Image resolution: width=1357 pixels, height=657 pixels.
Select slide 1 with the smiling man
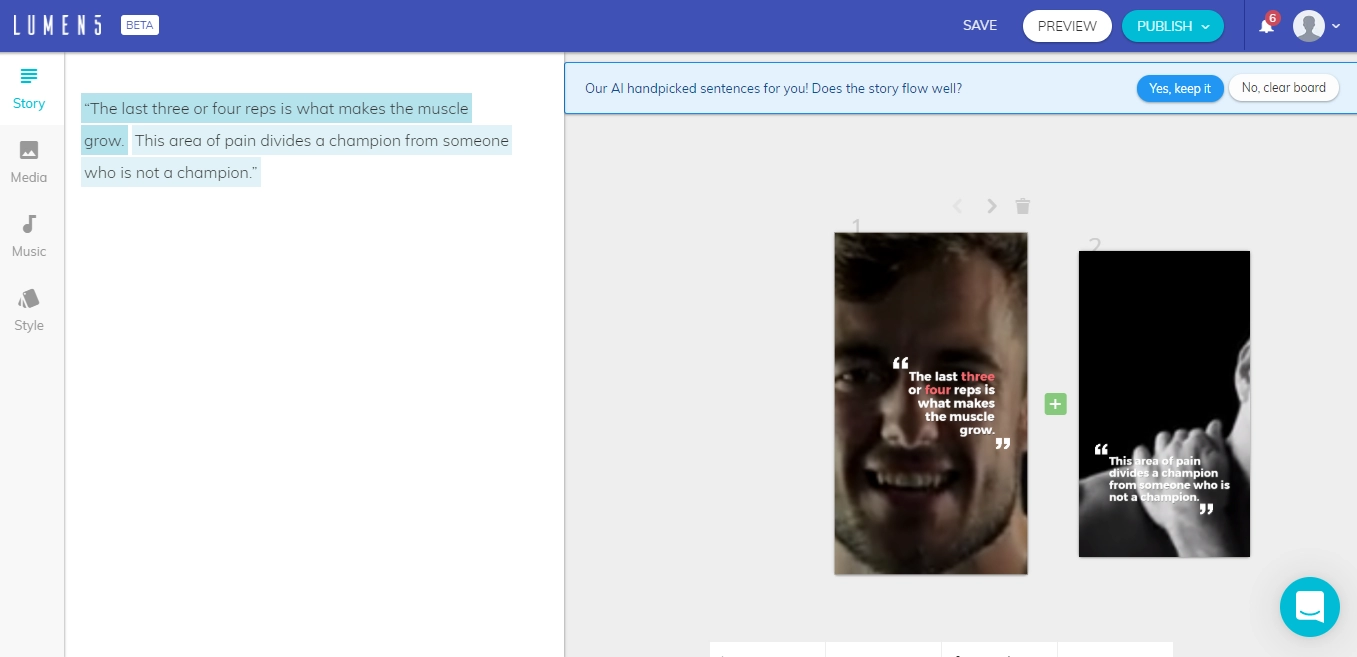tap(930, 404)
